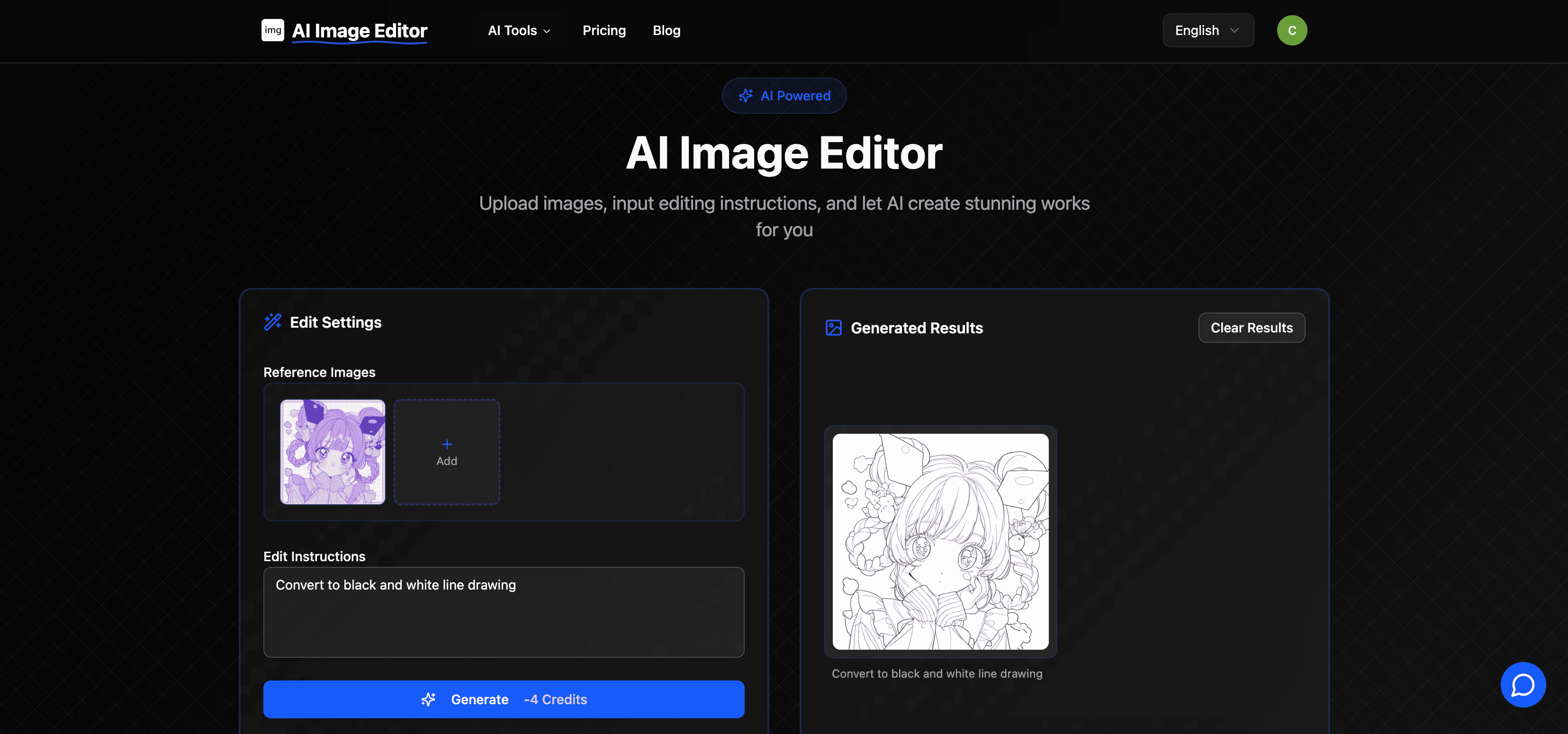Expand the AI Tools dropdown menu
1568x734 pixels.
(x=512, y=30)
